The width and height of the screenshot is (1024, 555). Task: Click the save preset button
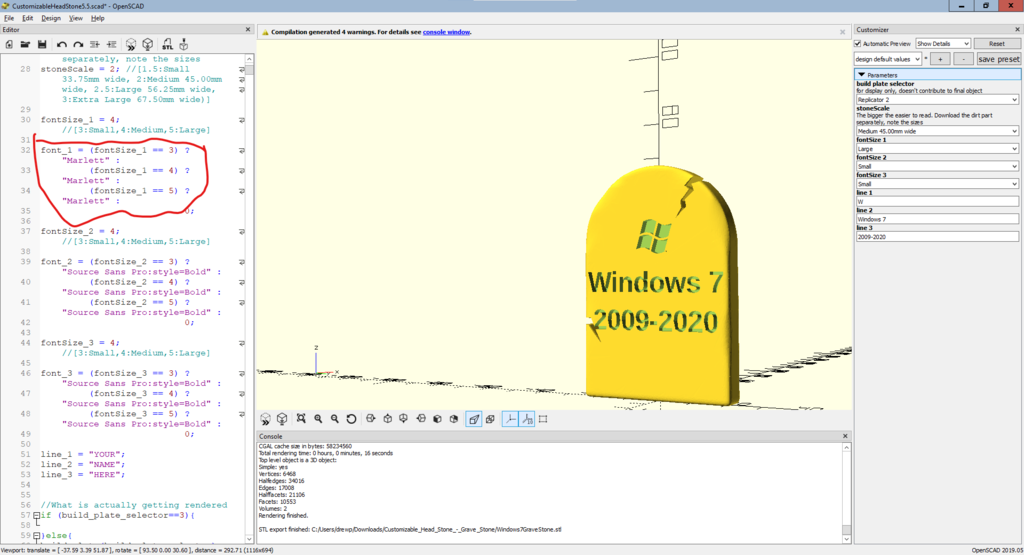coord(998,59)
